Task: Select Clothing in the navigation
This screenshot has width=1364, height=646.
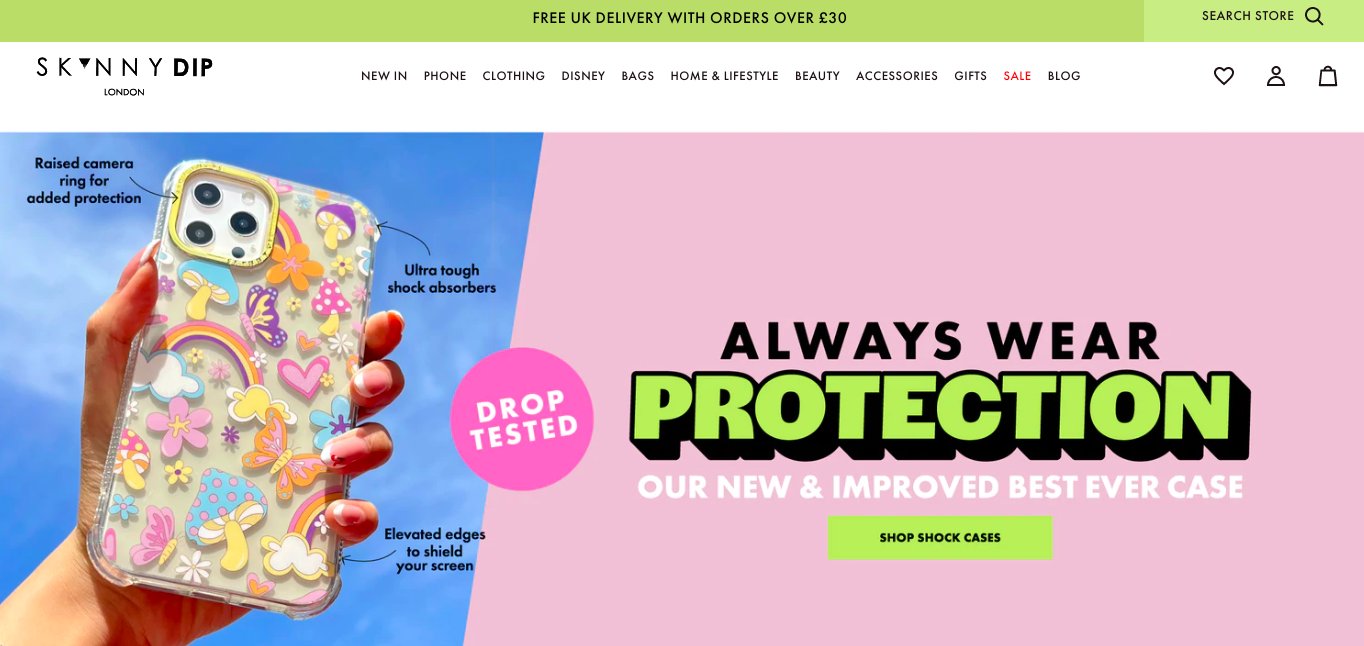Action: click(x=514, y=76)
